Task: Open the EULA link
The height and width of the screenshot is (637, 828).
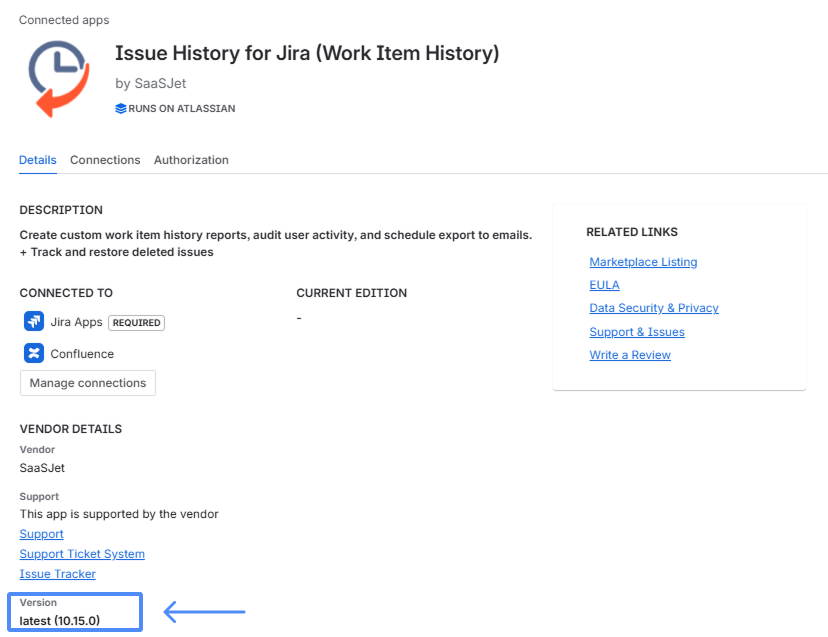Action: [x=605, y=285]
